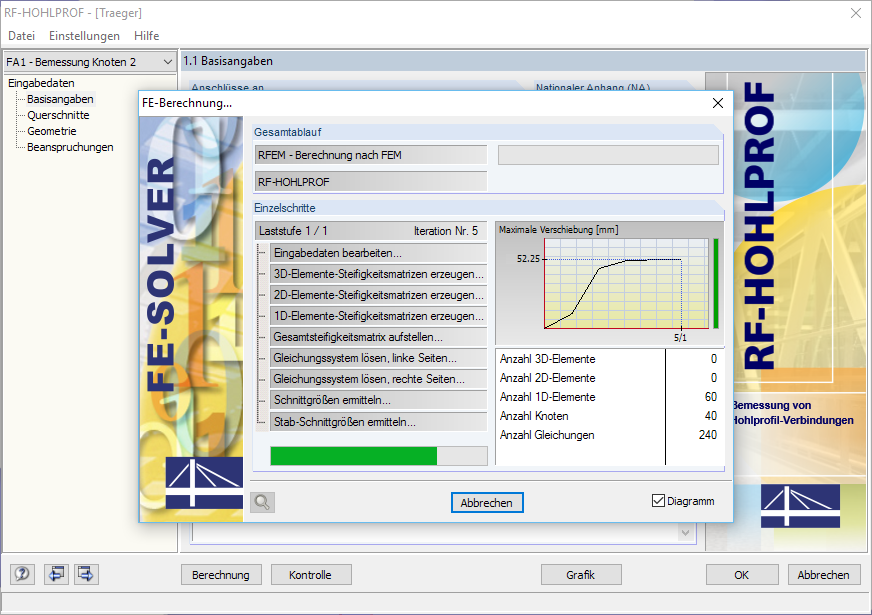Click Gleichungssystem lösen, rechte Seiten... step
The width and height of the screenshot is (872, 615).
click(378, 379)
